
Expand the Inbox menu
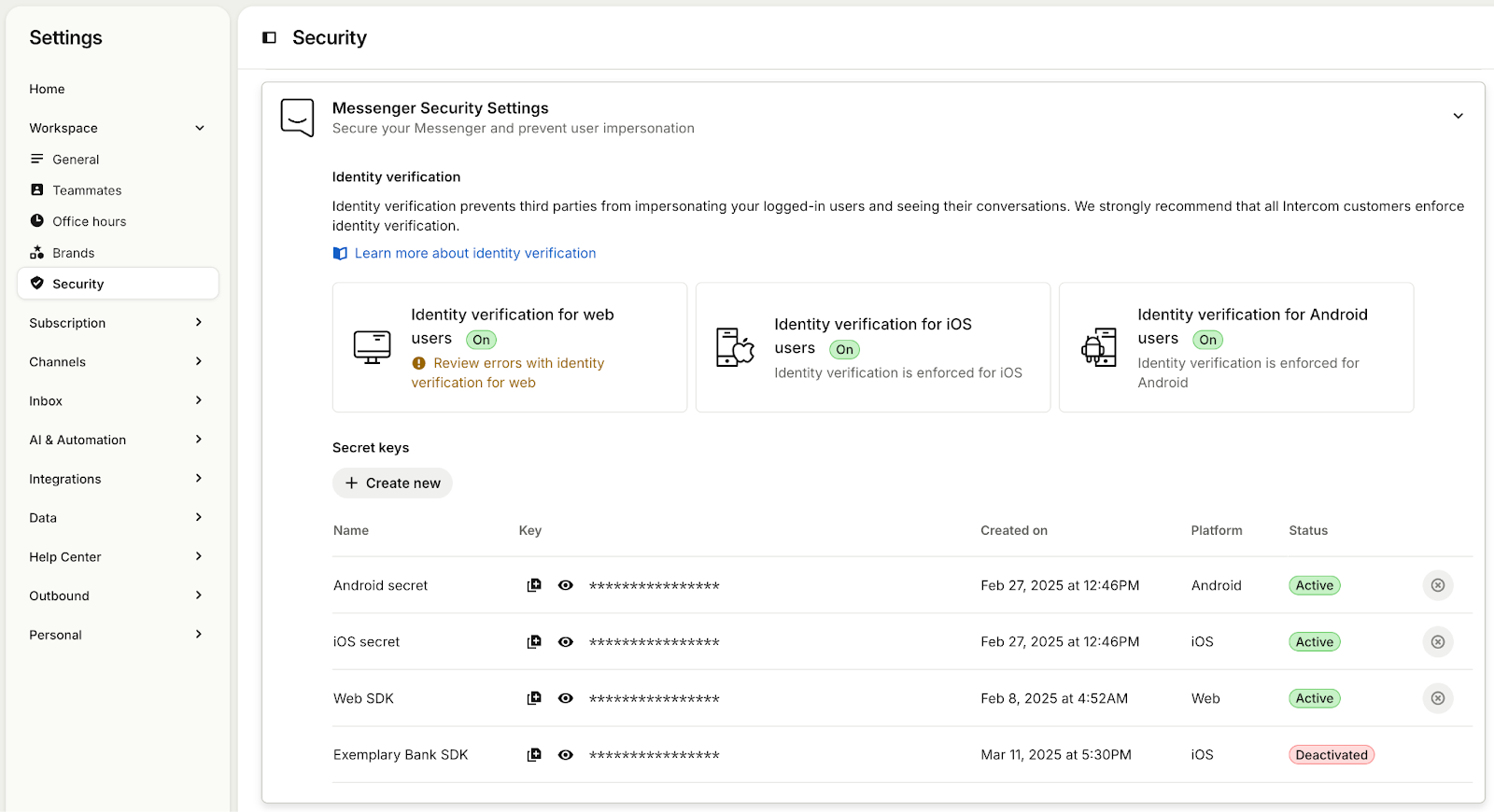coord(199,400)
